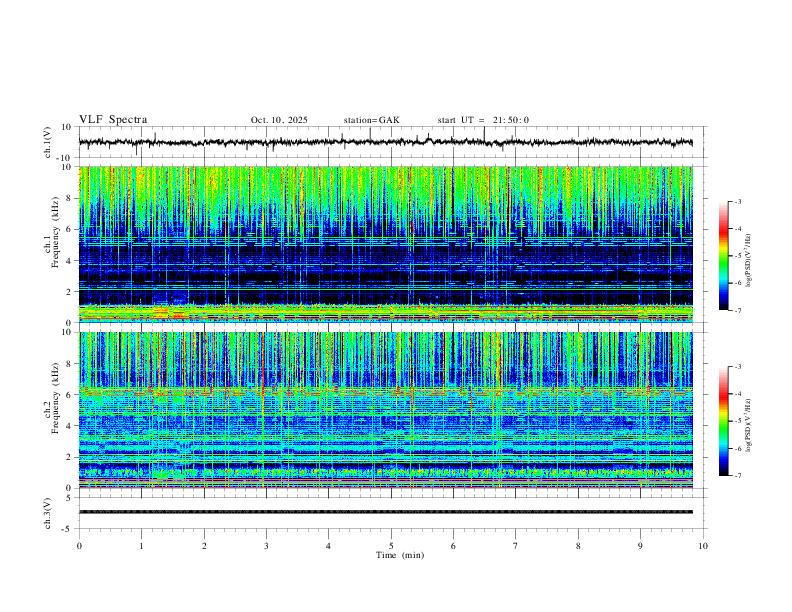Screen dimensions: 792x612
Task: Click the lower colorbar log(PSD) label
Action: tap(749, 425)
